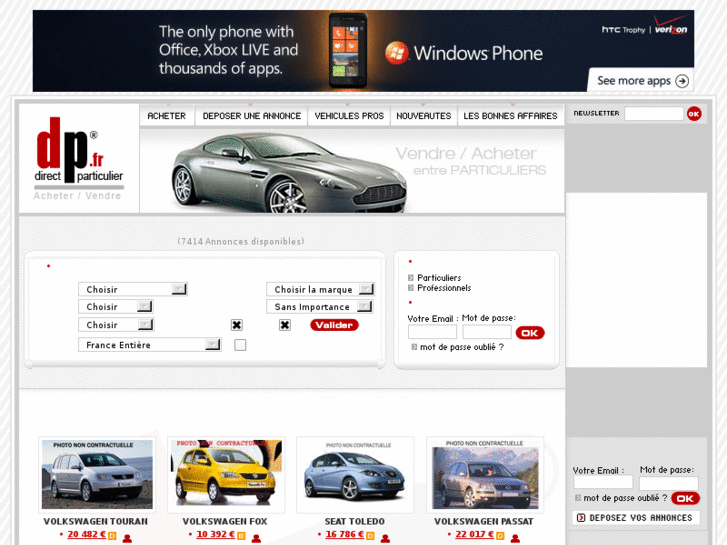The image size is (727, 545).
Task: Click the Aston Martin hero car image
Action: pos(289,173)
